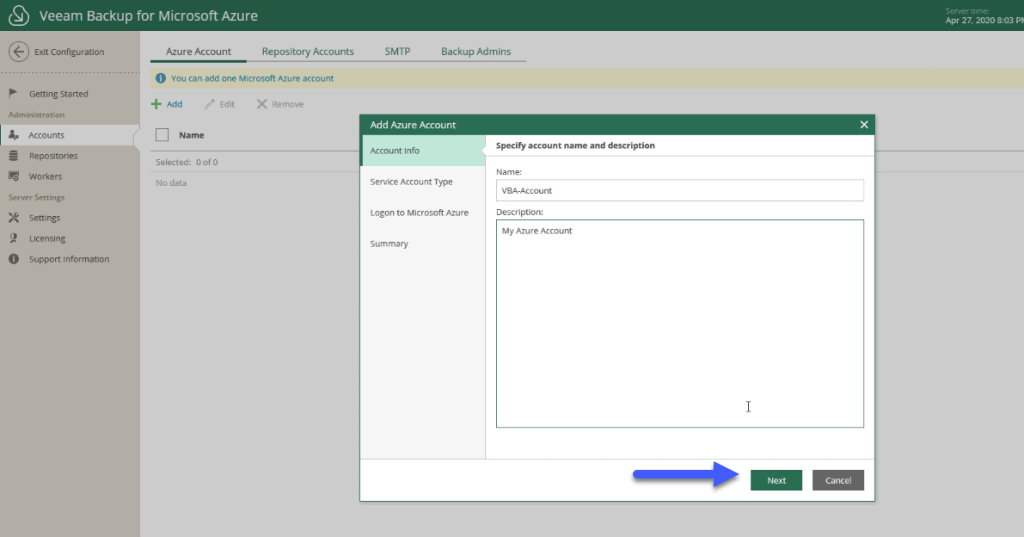Click the Add label in the toolbar
Screen dimensions: 1024x537
[174, 104]
